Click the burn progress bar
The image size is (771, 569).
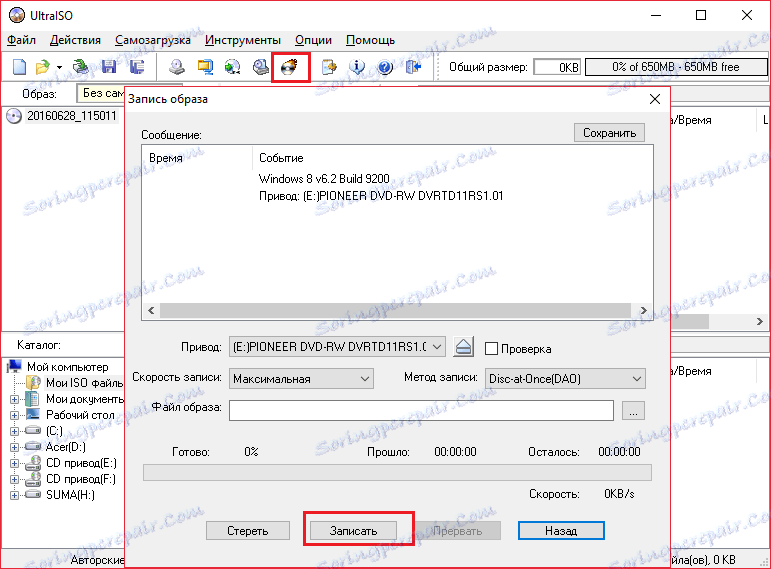click(397, 472)
